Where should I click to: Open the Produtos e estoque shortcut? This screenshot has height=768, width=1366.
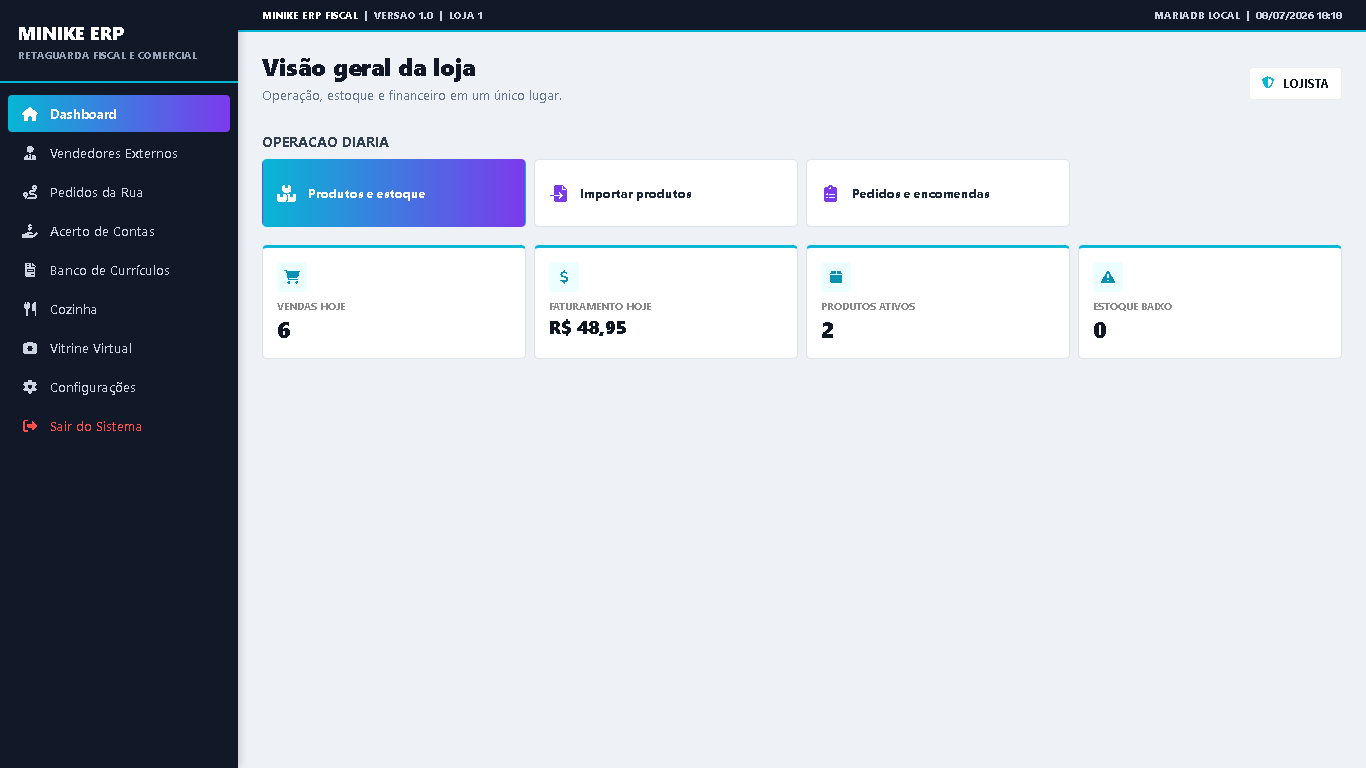pyautogui.click(x=394, y=193)
